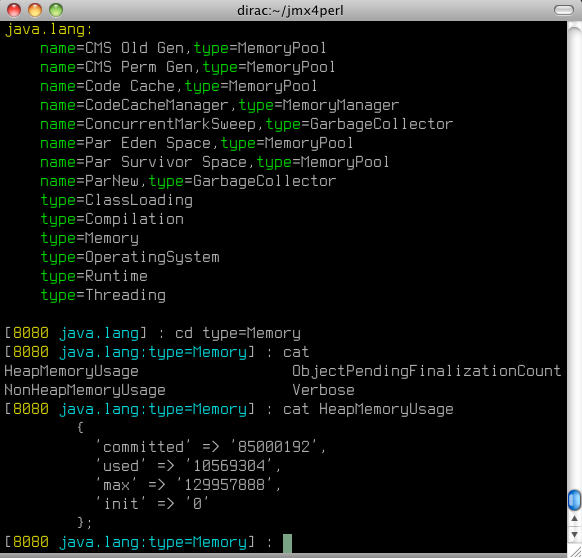Click the blue scrollbar thumb
Viewport: 582px width, 558px height.
pyautogui.click(x=574, y=500)
